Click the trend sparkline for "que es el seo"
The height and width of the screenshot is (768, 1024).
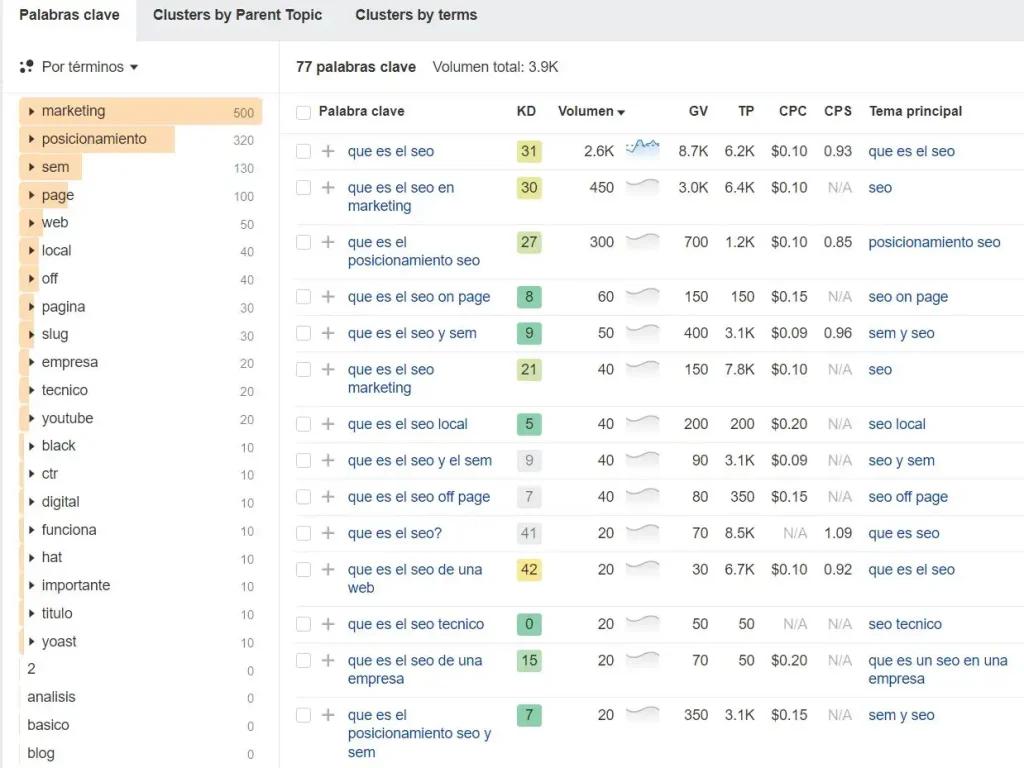(x=641, y=148)
